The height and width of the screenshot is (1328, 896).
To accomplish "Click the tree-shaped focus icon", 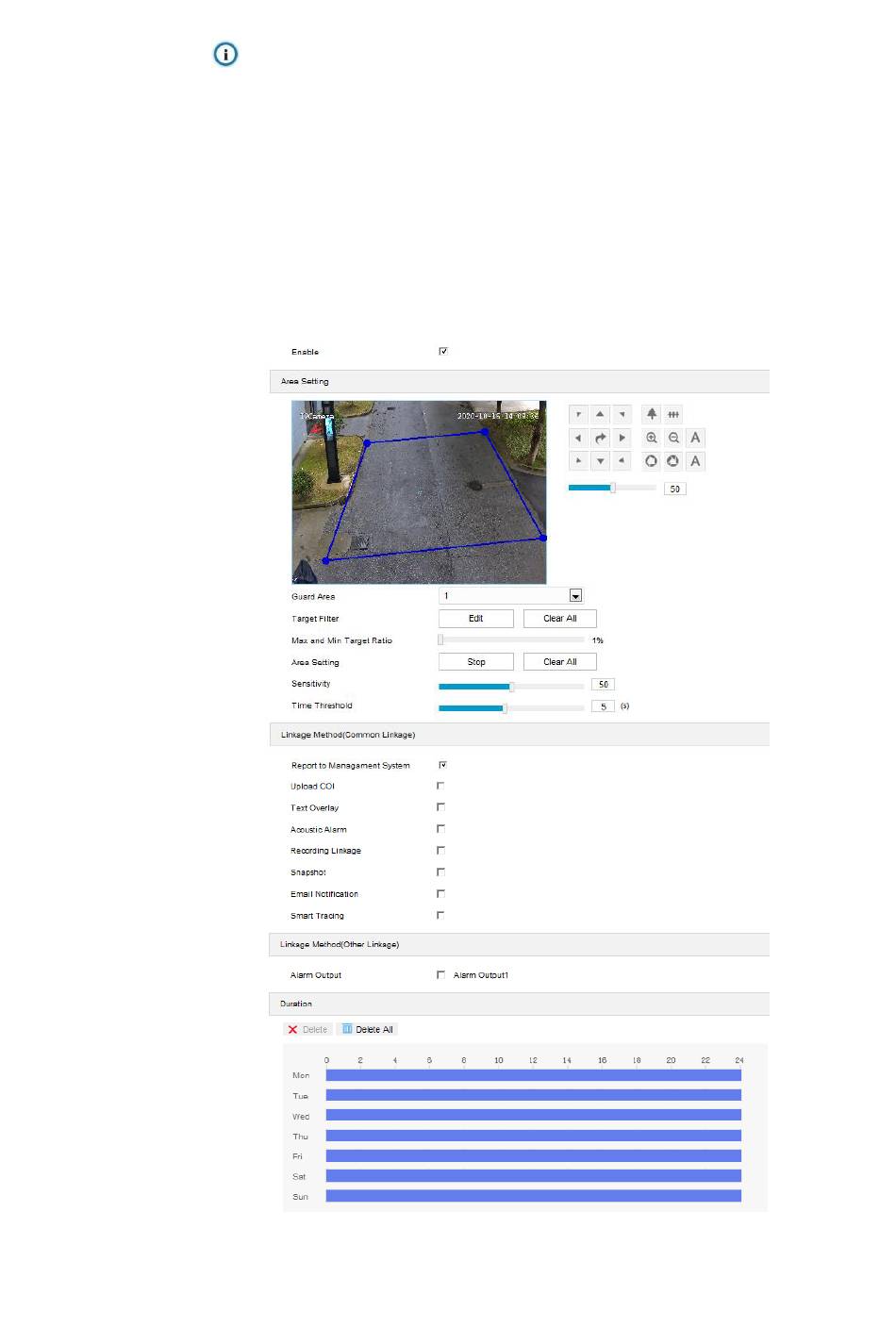I will (x=652, y=414).
